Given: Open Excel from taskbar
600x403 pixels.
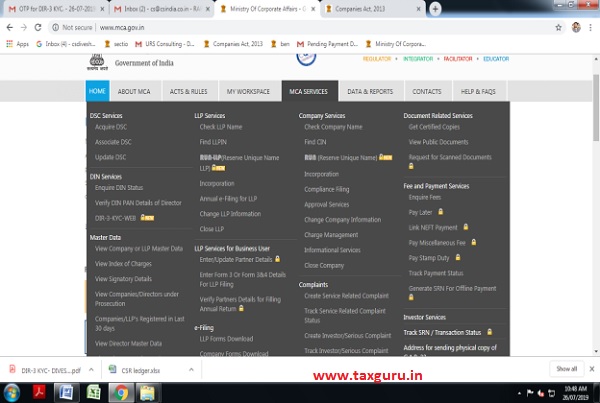Looking at the screenshot, I should [93, 393].
